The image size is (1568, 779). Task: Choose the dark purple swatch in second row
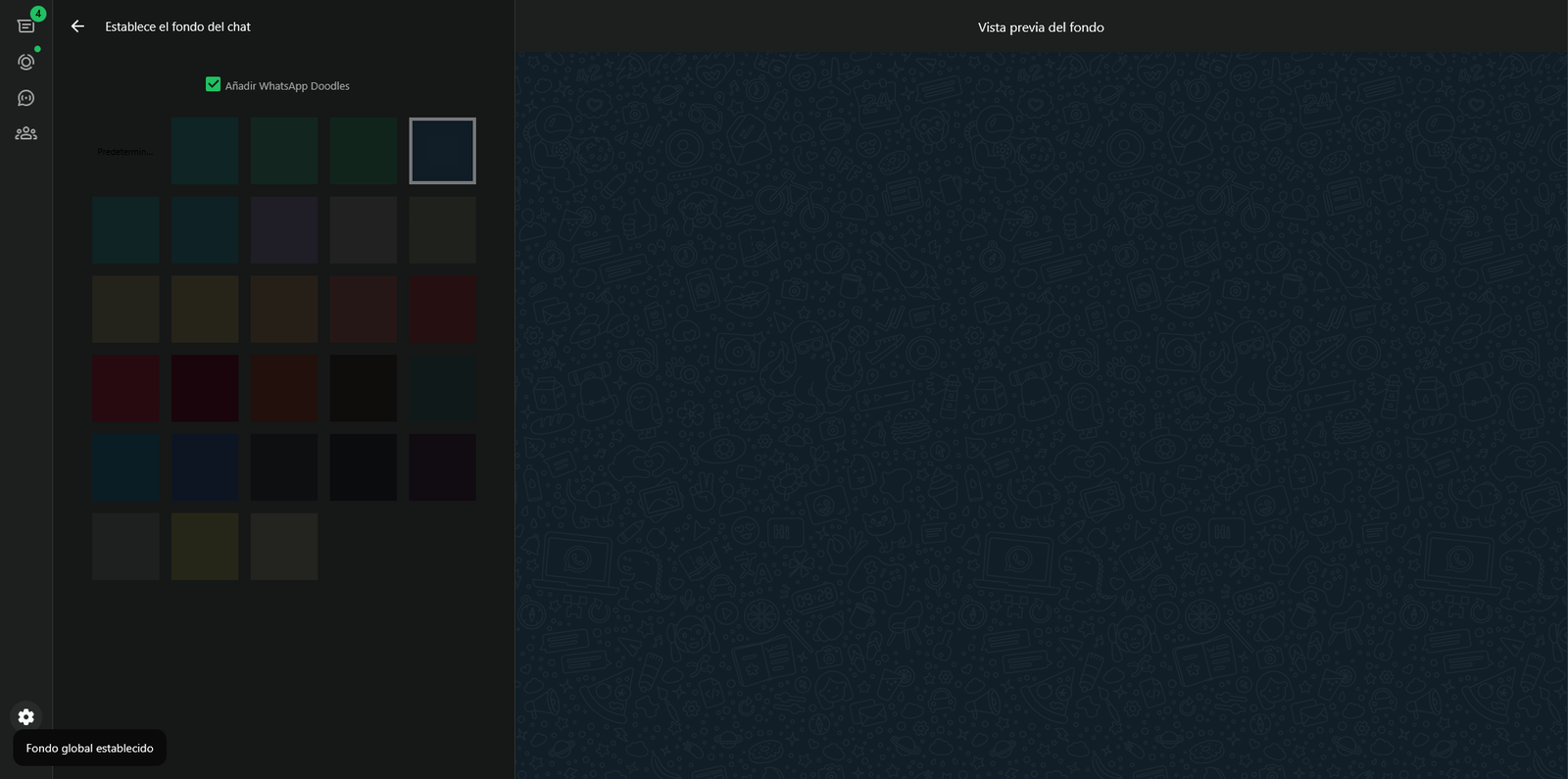point(284,230)
